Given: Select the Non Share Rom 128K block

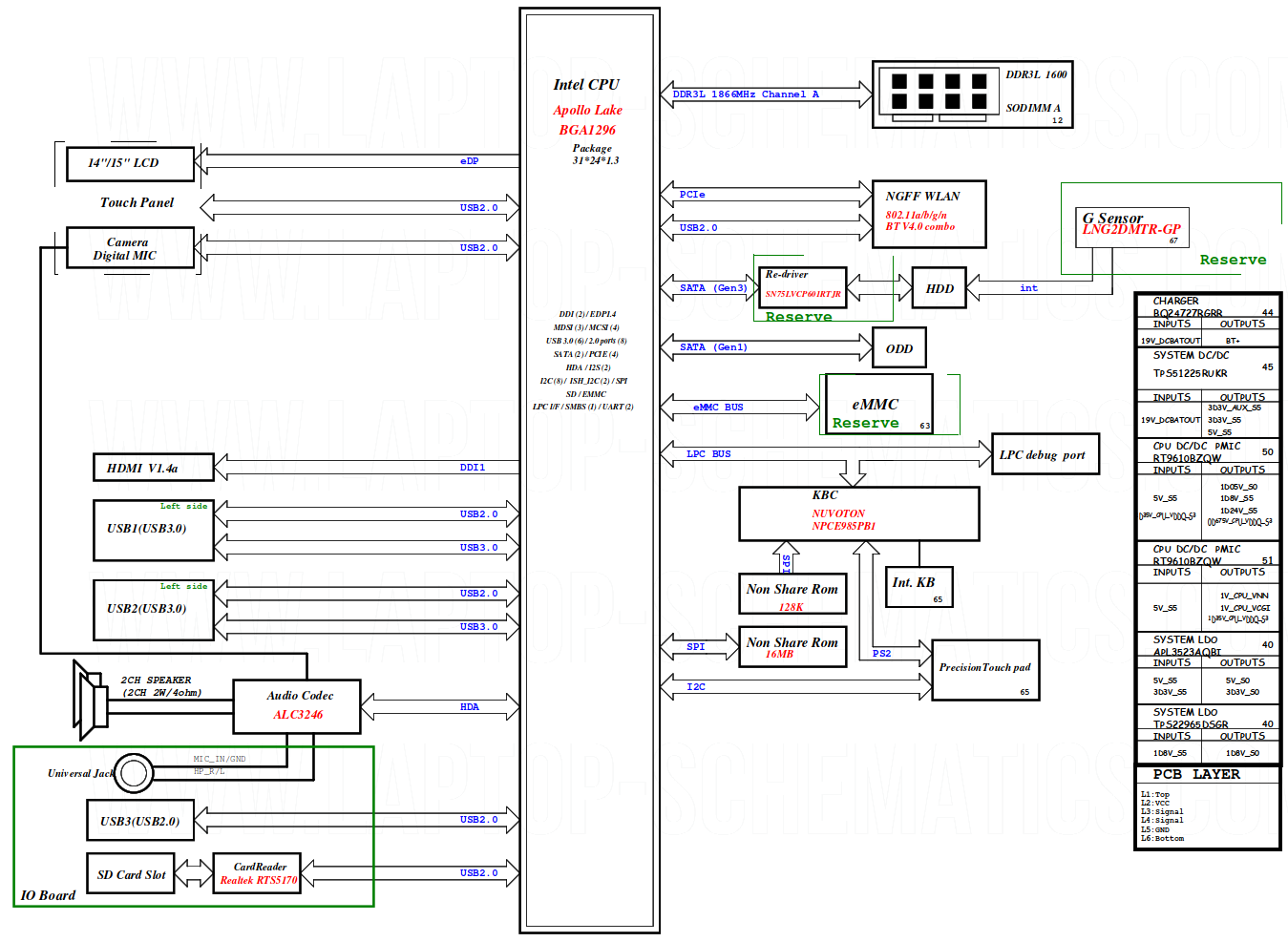Looking at the screenshot, I should pos(792,596).
